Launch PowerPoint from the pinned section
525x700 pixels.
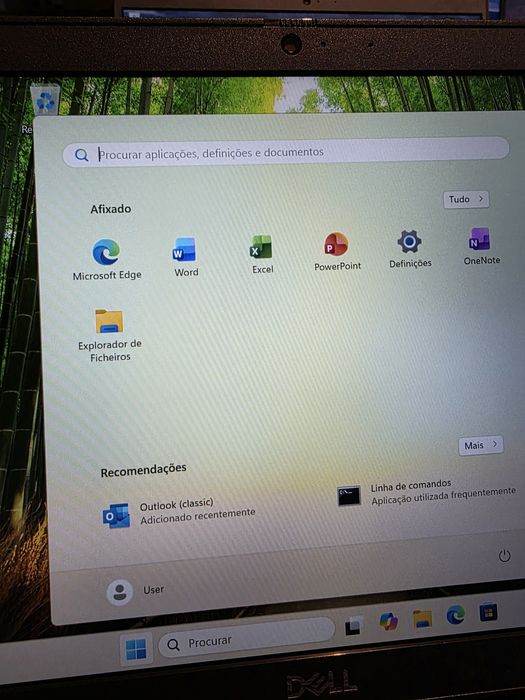[337, 251]
